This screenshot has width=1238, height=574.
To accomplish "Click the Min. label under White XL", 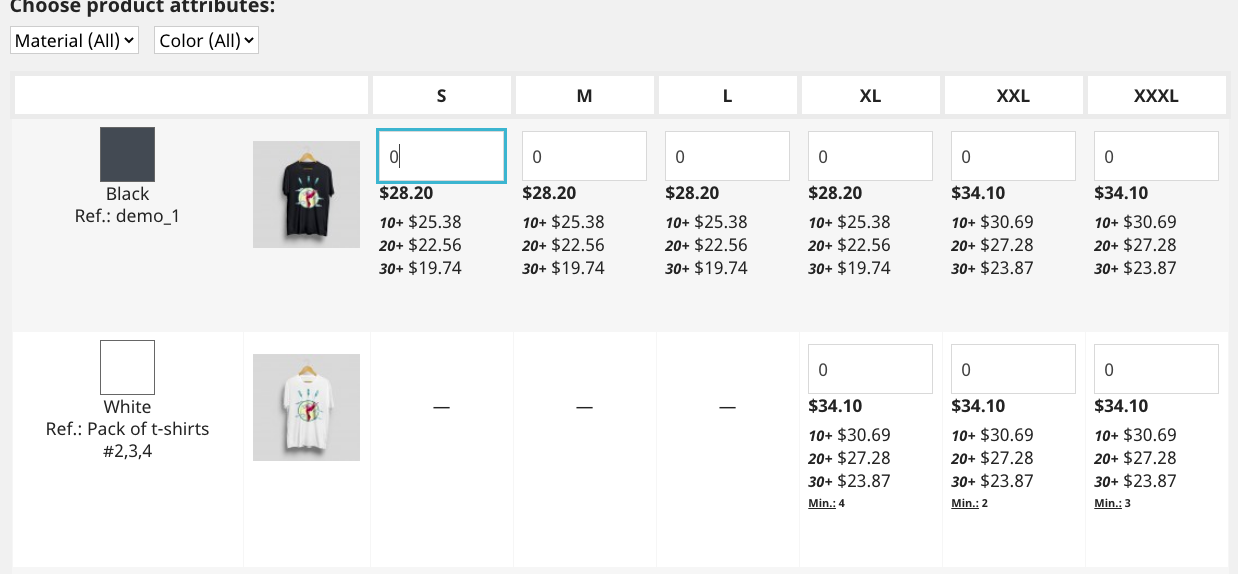I will [821, 503].
